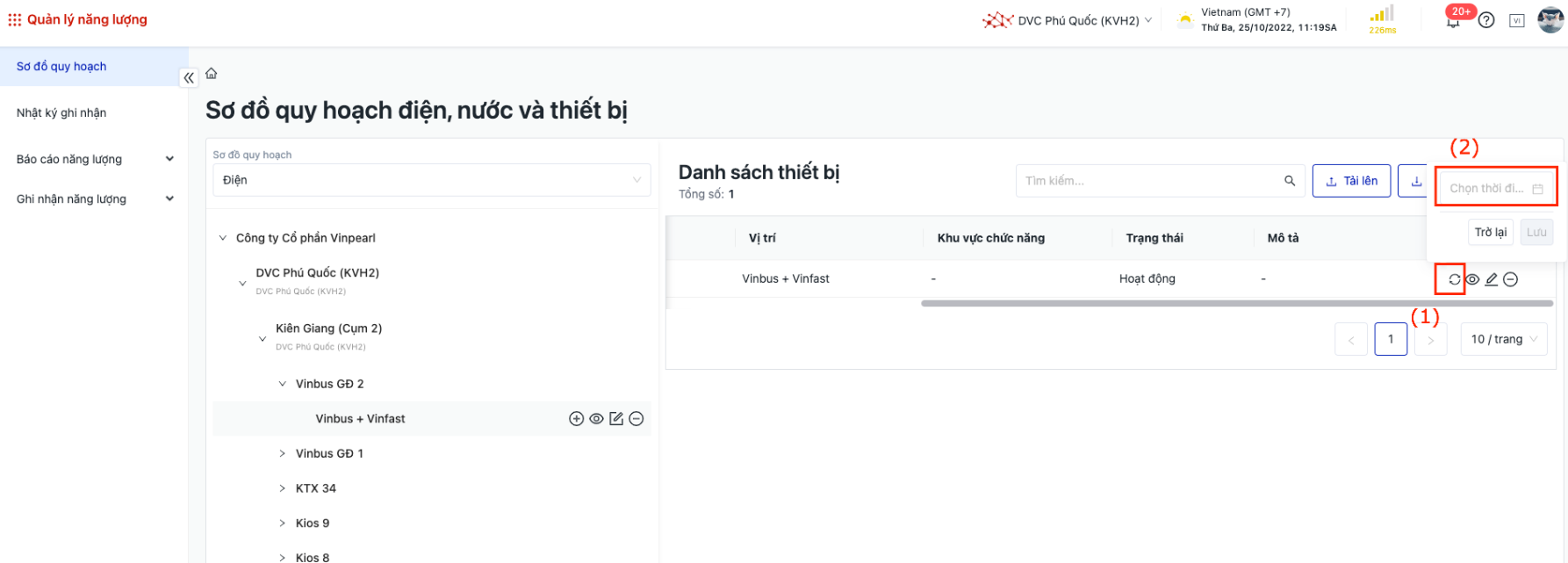Check the network signal strength icon
1568x563 pixels.
pyautogui.click(x=1382, y=14)
